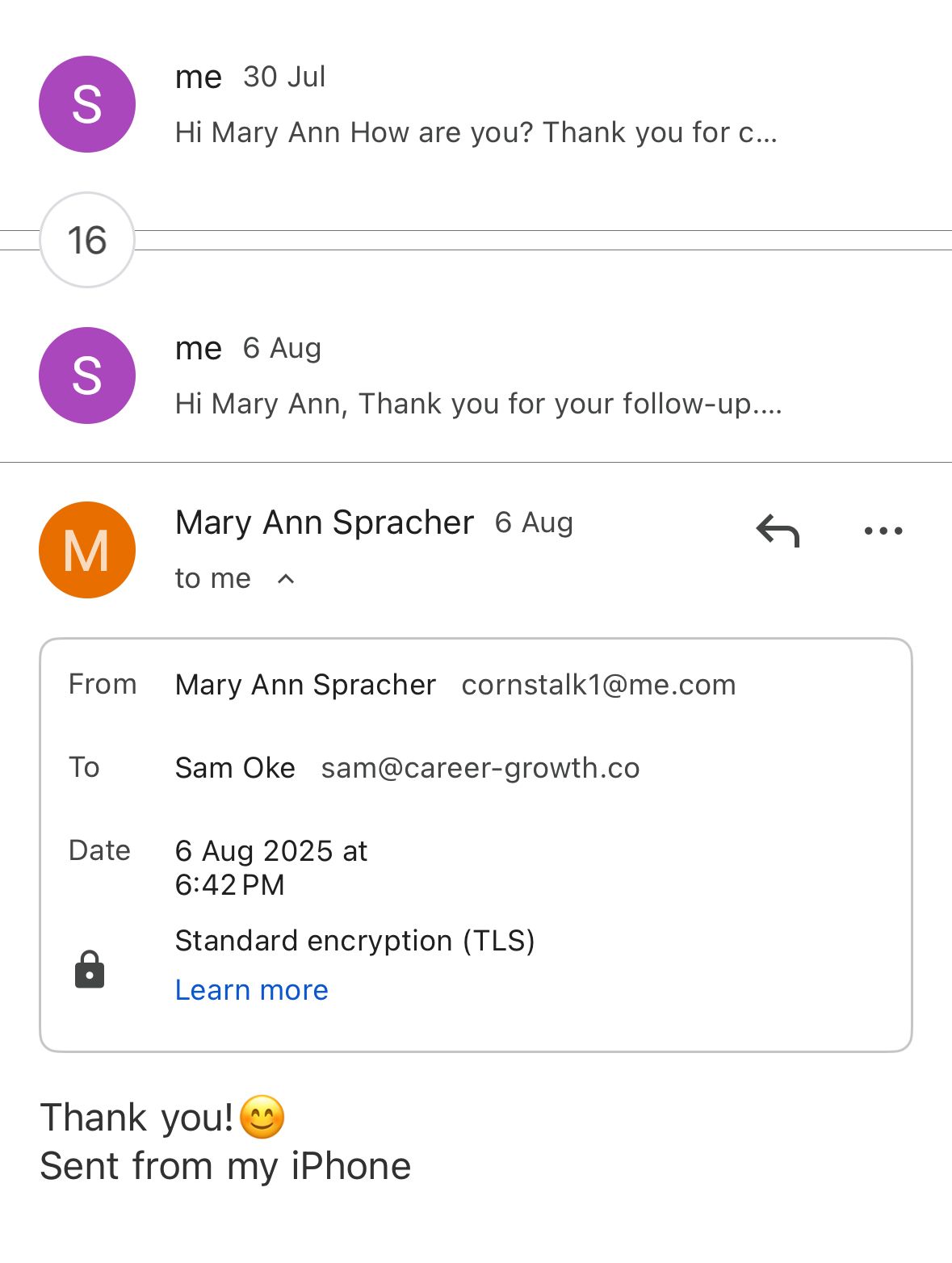952x1263 pixels.
Task: Tap the "to me" recipient summary
Action: coord(213,578)
